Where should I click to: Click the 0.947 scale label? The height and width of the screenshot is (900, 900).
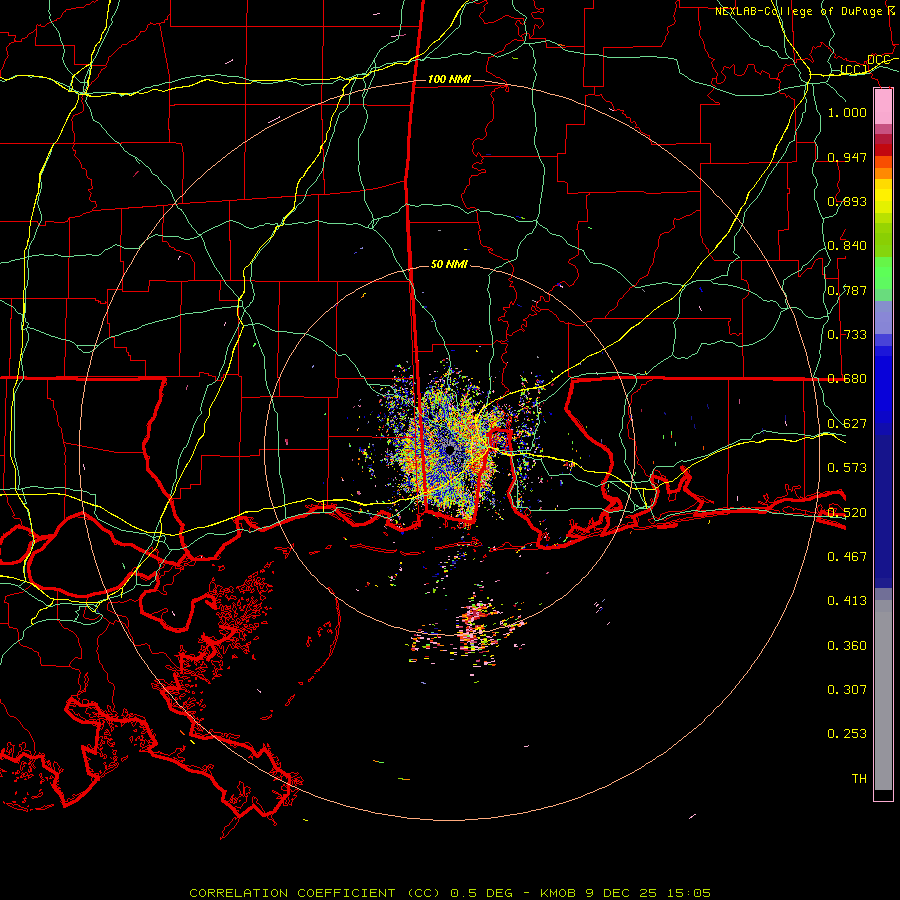point(847,157)
